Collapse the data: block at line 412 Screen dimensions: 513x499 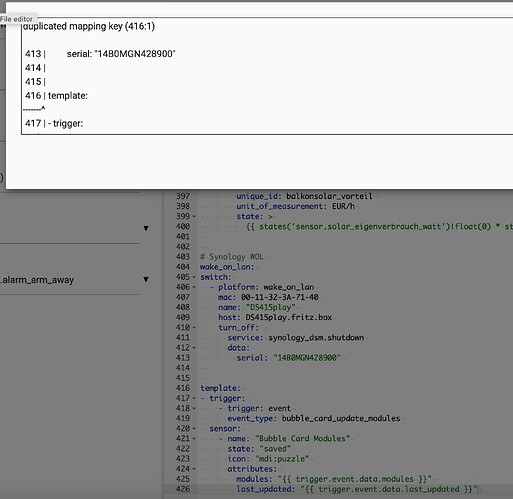tap(194, 348)
